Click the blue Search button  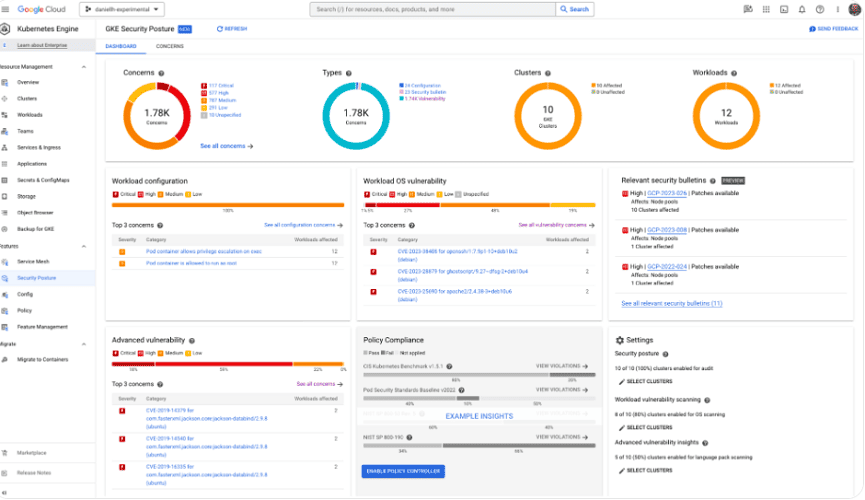574,9
